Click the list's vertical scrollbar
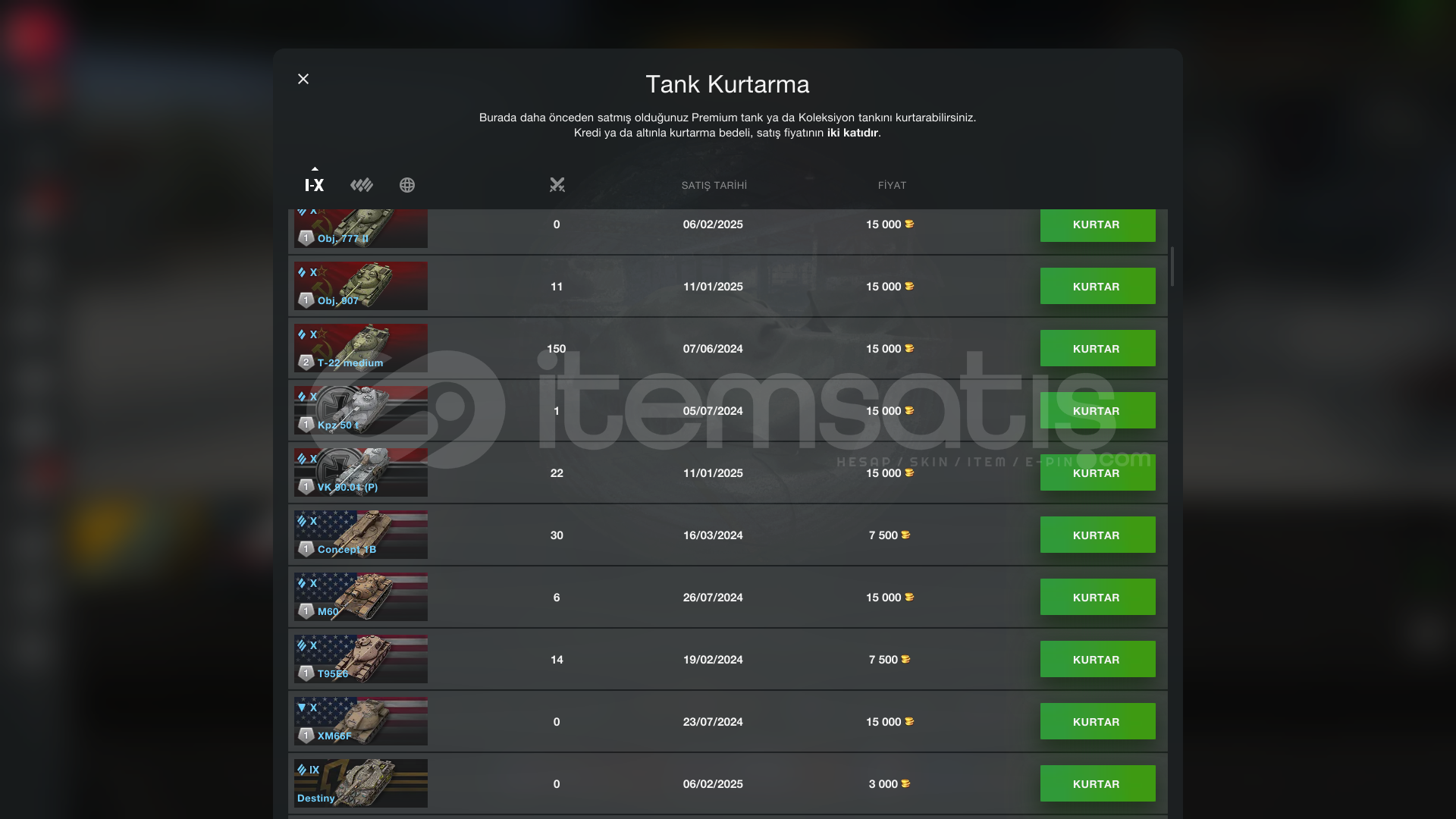Screen dimensions: 1456x819 click(1172, 266)
